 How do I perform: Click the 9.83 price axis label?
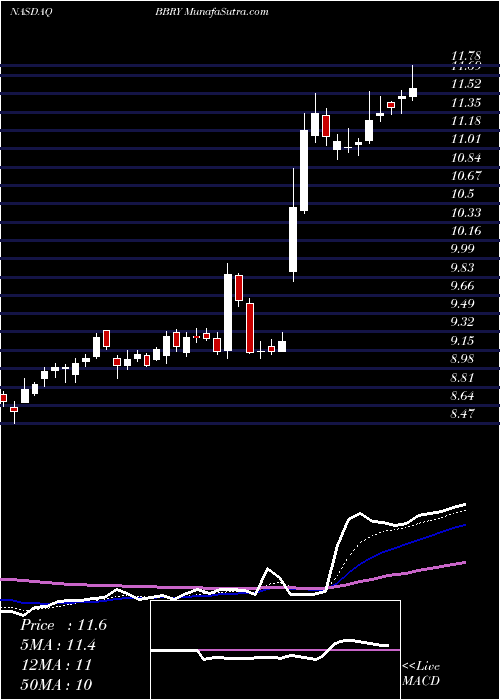coord(463,268)
